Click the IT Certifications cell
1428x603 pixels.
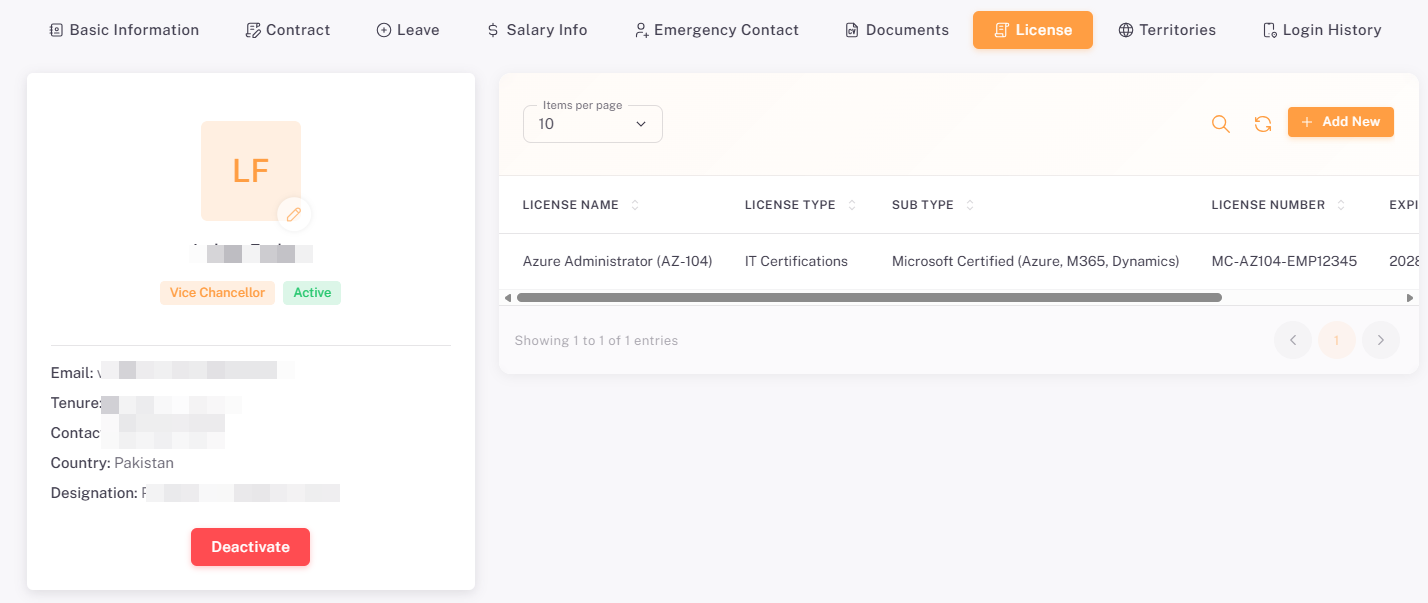796,261
